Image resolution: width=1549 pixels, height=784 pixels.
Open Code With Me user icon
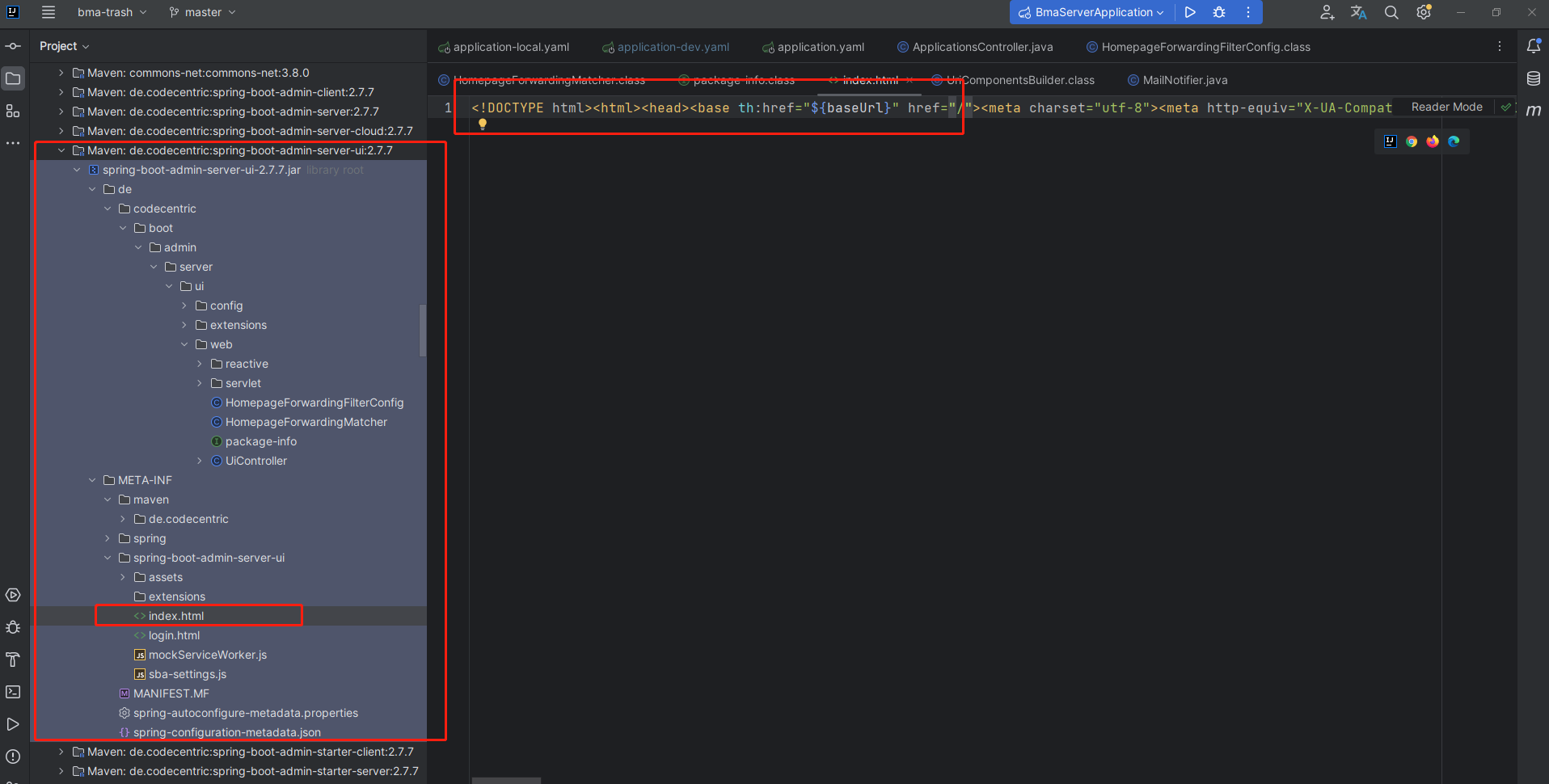point(1327,12)
